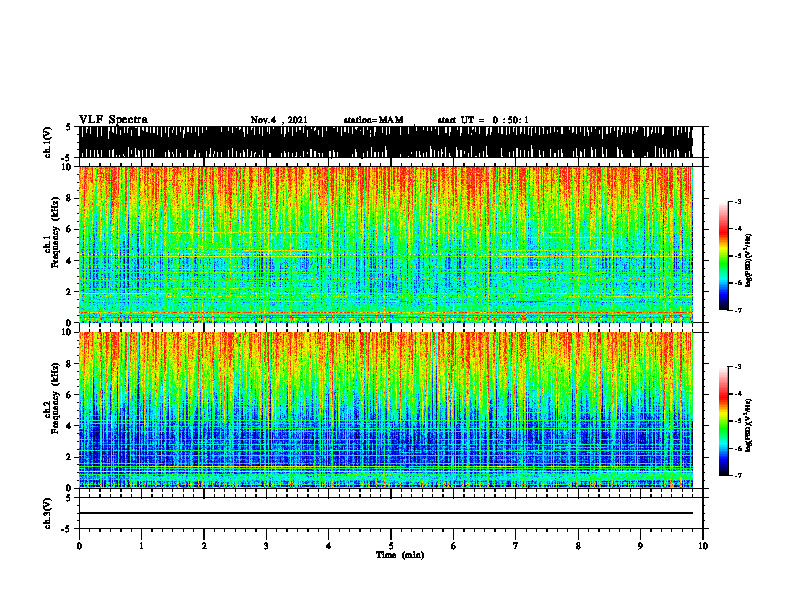Click the "ch.1(V)" waveform axis label

click(47, 142)
